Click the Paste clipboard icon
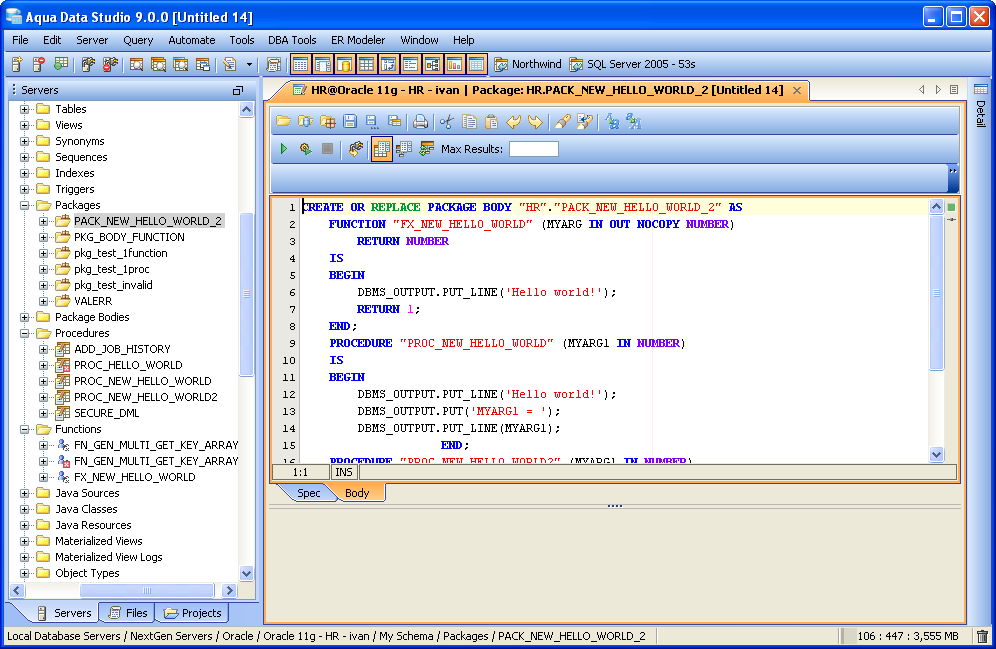The image size is (996, 649). [491, 121]
